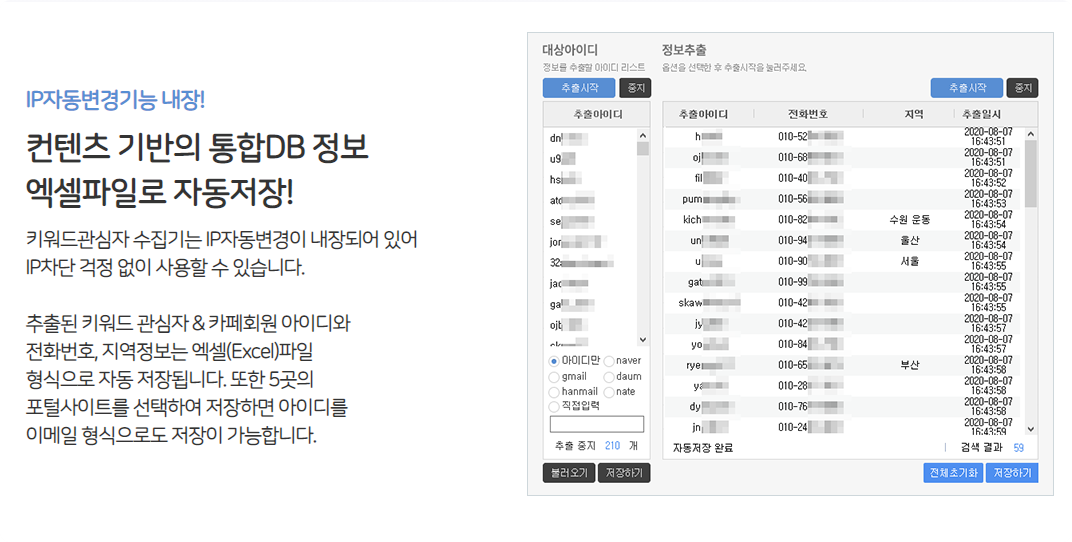Select the result row ID starting with 'pum'
Viewport: 1072px width, 542px height.
(x=710, y=200)
